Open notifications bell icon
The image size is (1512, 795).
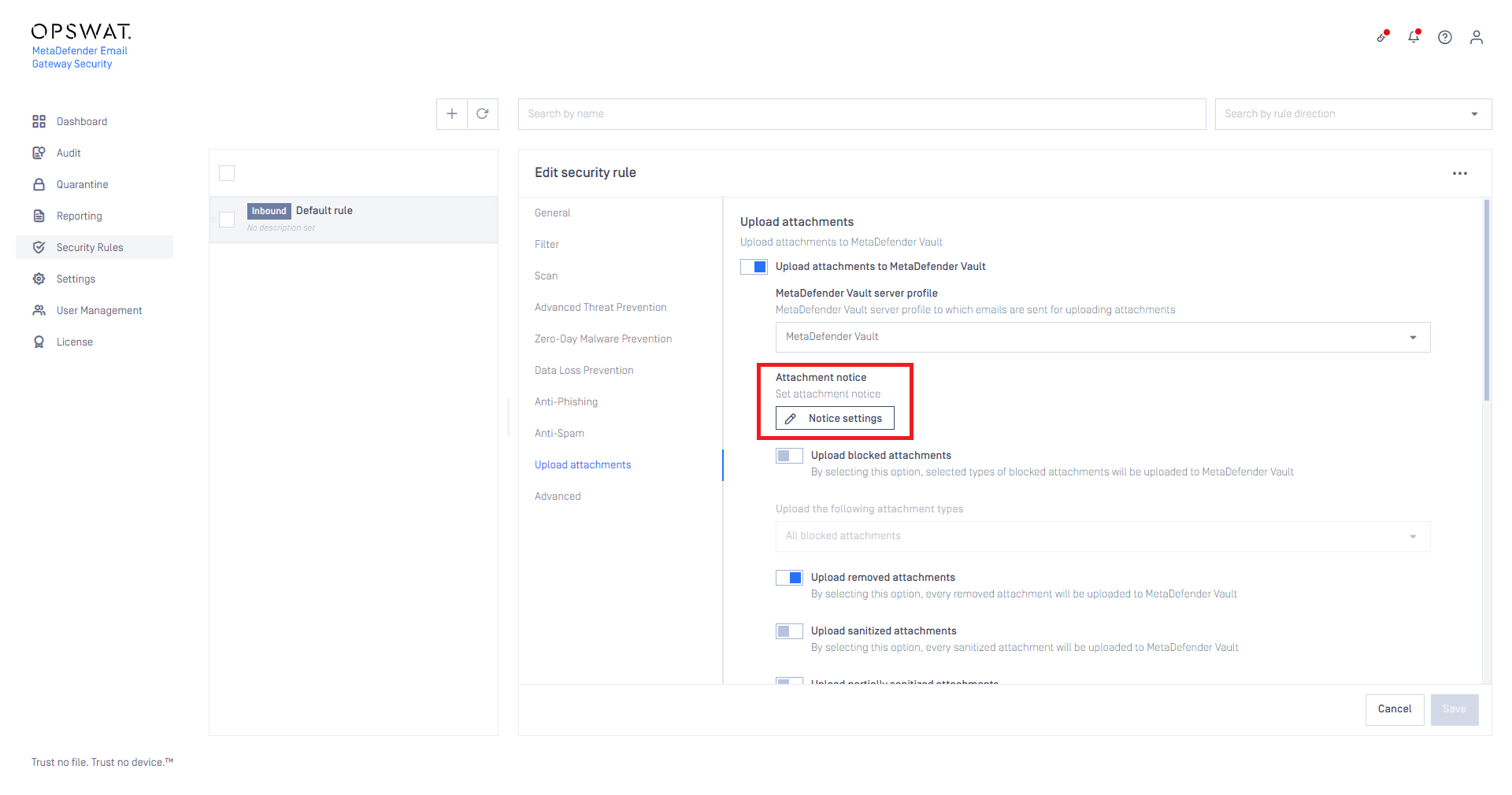(x=1414, y=37)
